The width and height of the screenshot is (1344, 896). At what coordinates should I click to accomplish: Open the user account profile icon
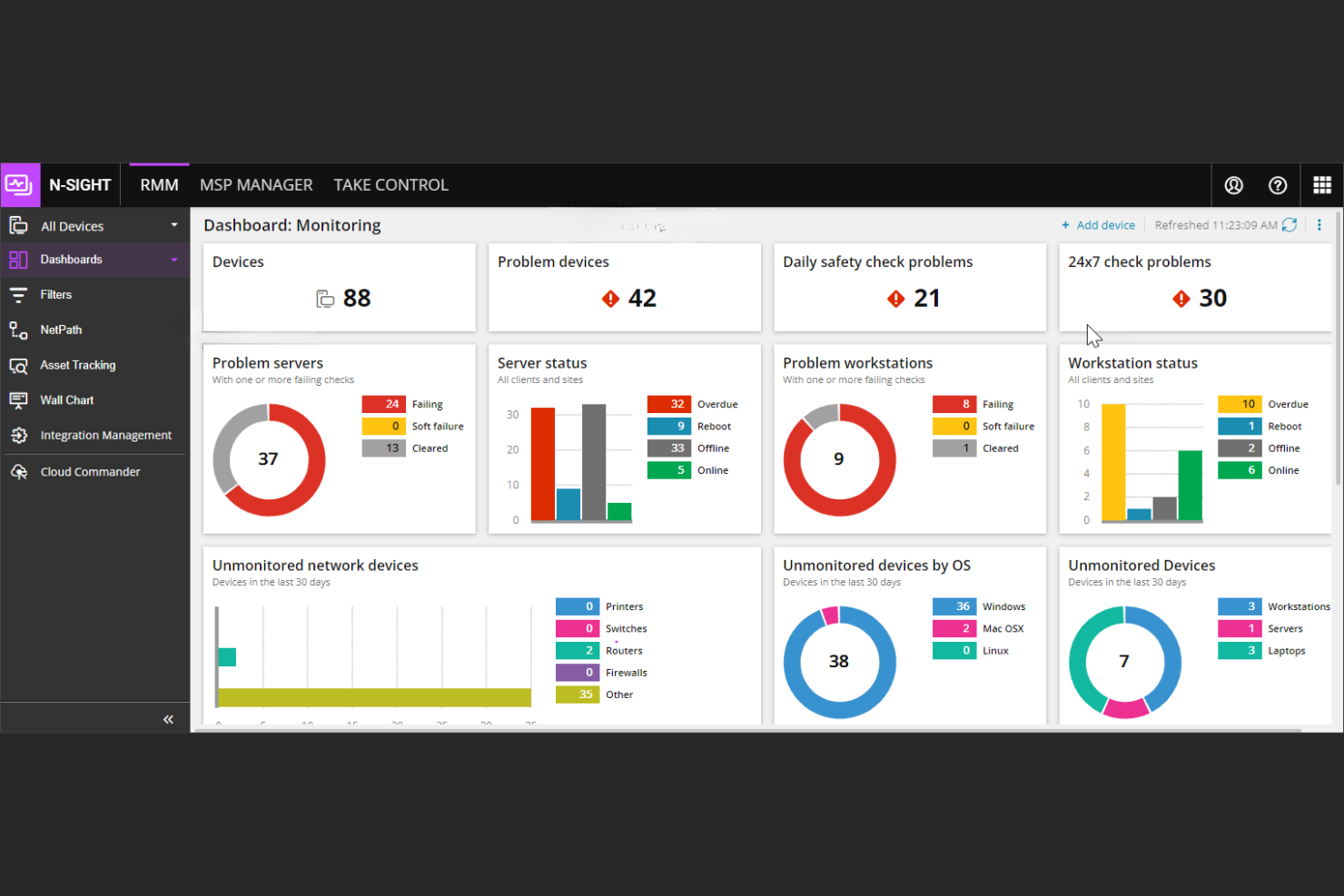point(1233,185)
